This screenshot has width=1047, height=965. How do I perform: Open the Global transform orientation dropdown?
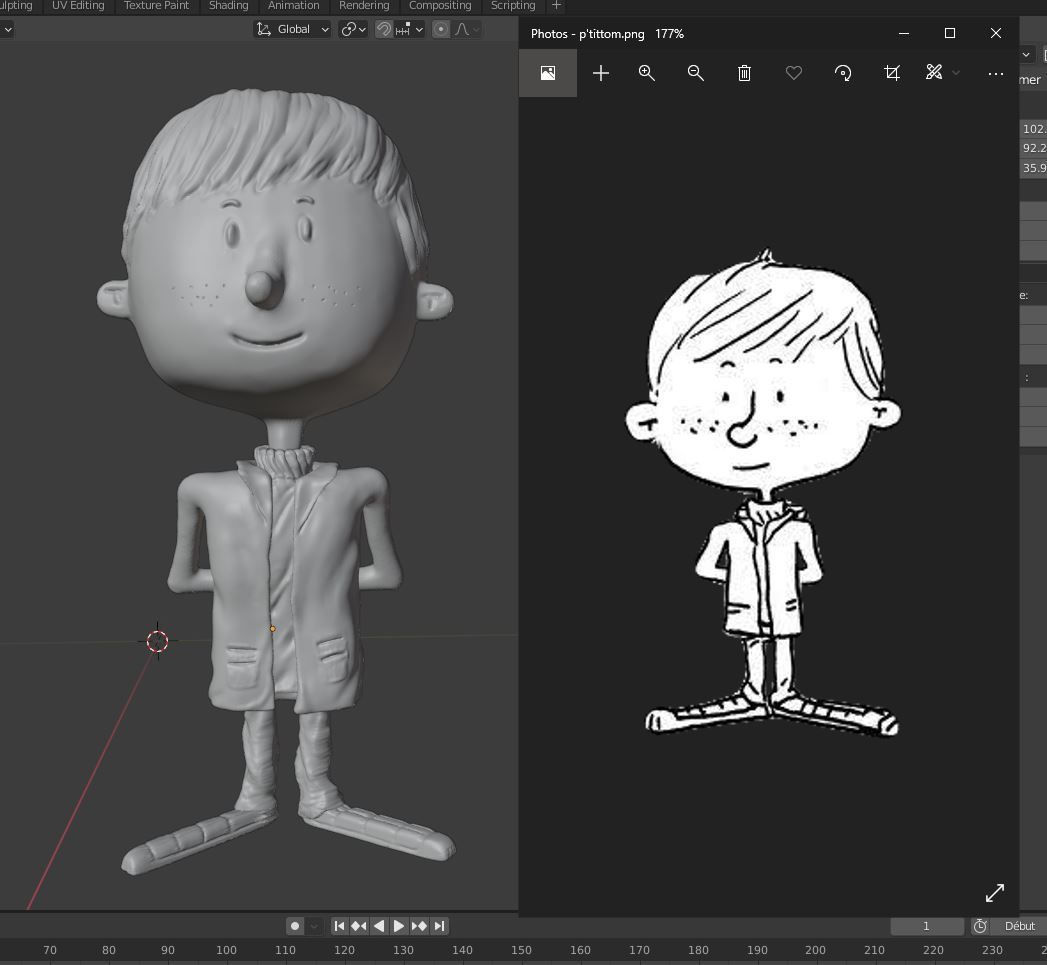[293, 29]
